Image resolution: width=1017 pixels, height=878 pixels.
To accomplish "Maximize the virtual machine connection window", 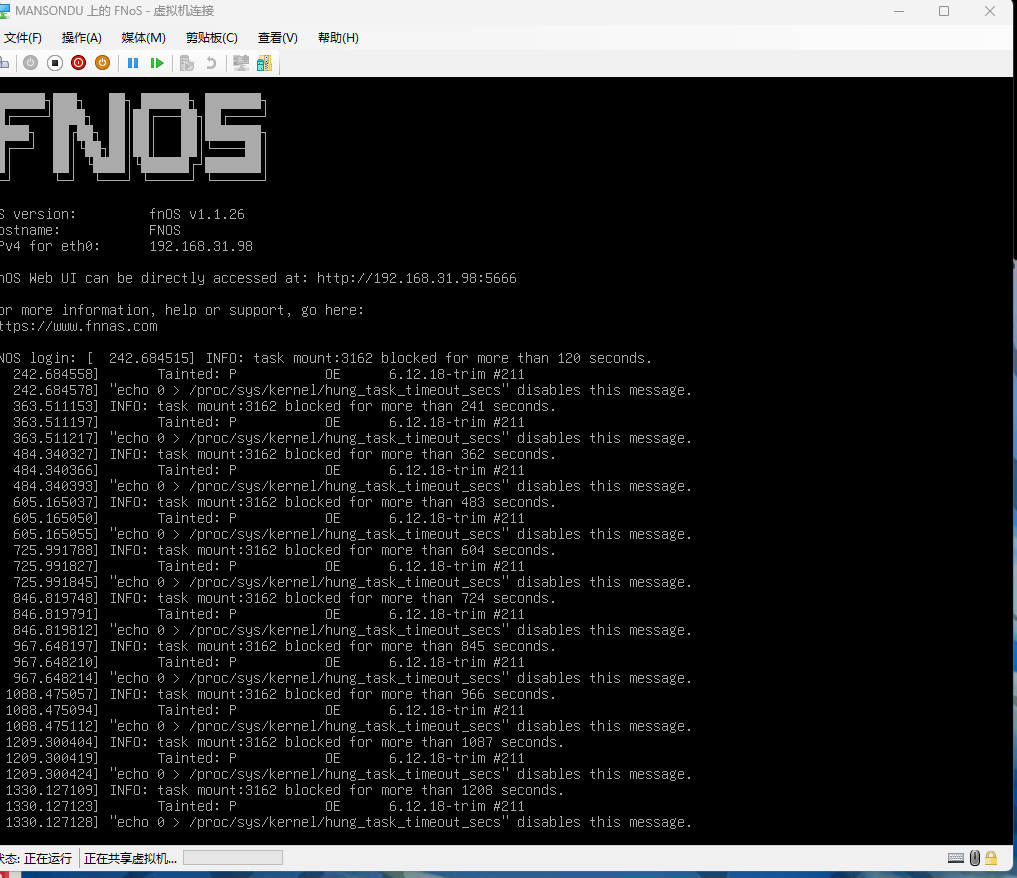I will pyautogui.click(x=944, y=11).
